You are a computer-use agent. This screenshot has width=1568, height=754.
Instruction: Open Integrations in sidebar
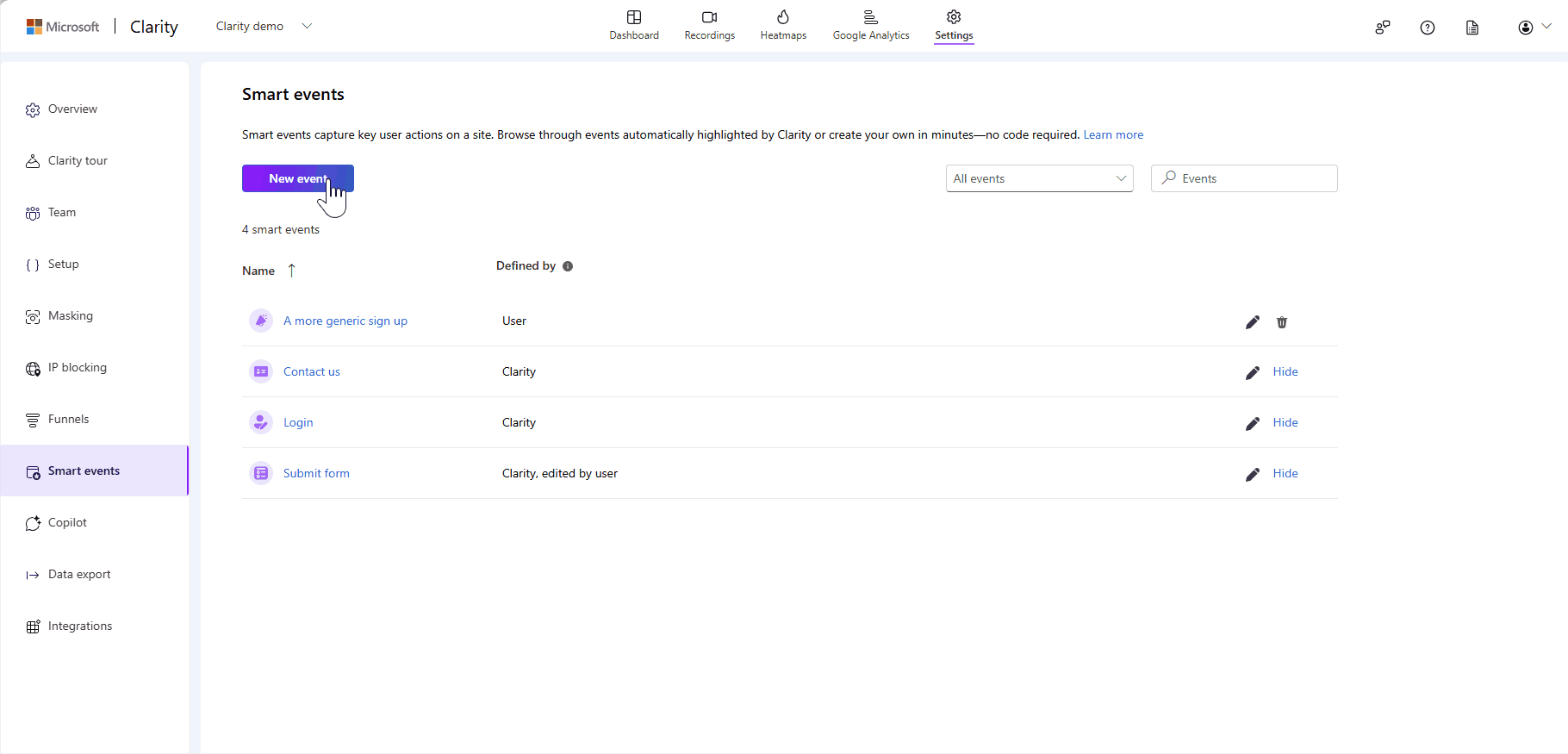tap(95, 626)
